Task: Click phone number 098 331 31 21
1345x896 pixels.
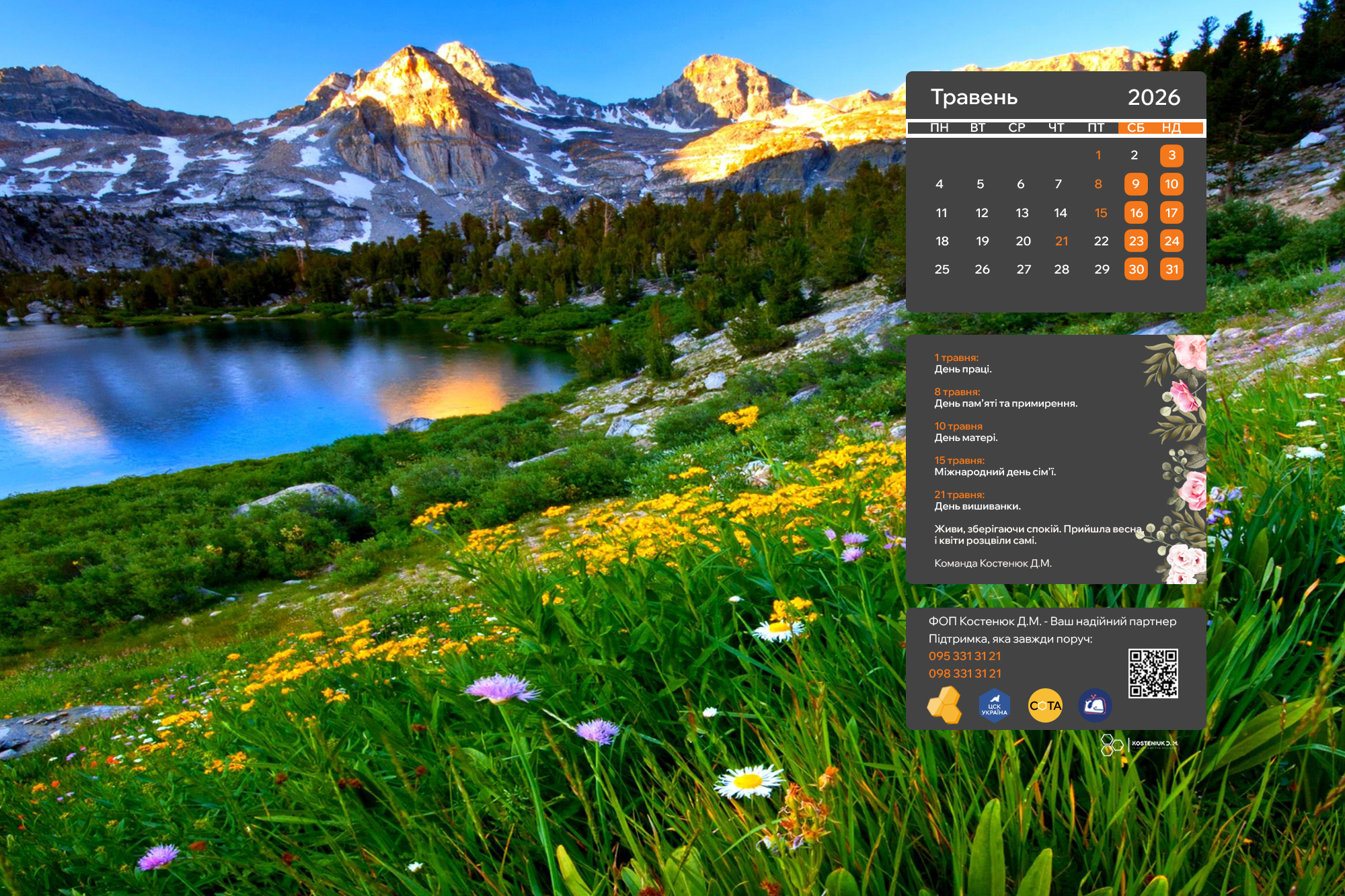Action: (964, 674)
